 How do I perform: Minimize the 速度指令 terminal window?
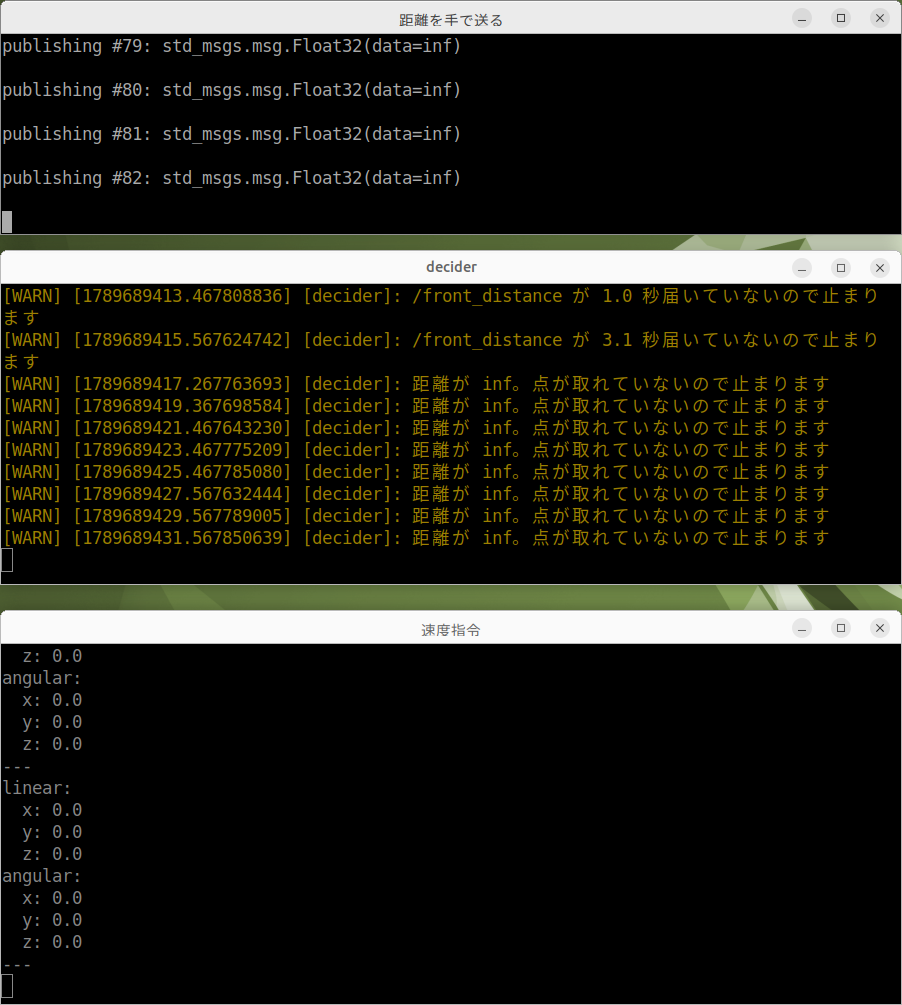[x=801, y=628]
